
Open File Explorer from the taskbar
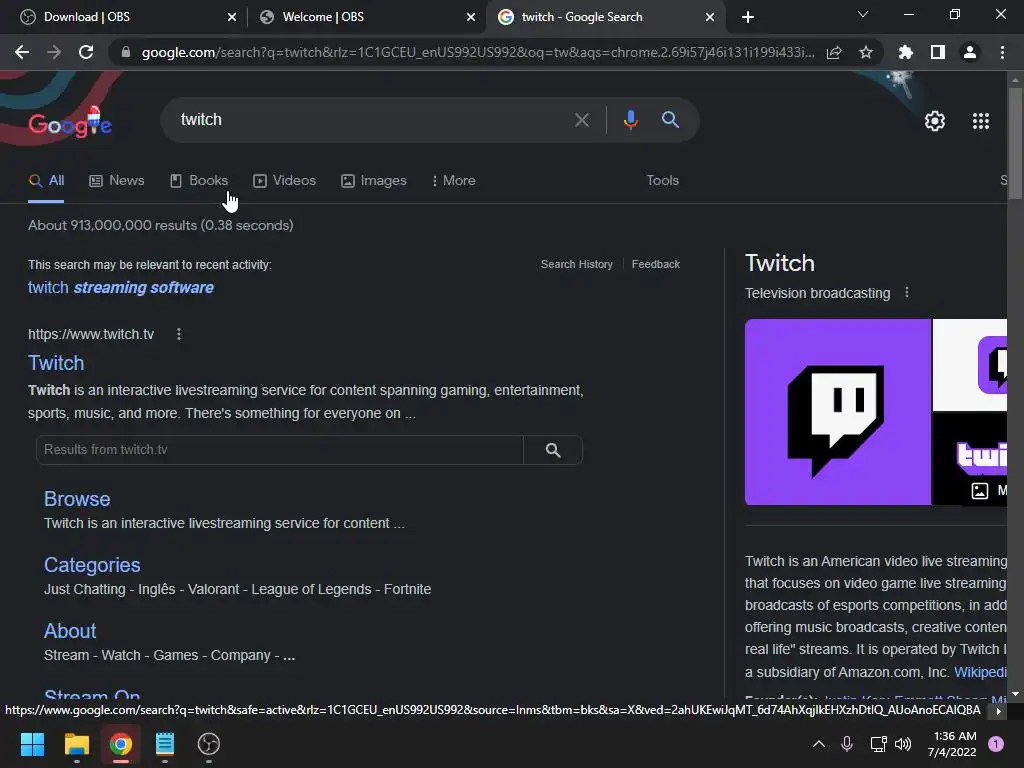pyautogui.click(x=76, y=744)
